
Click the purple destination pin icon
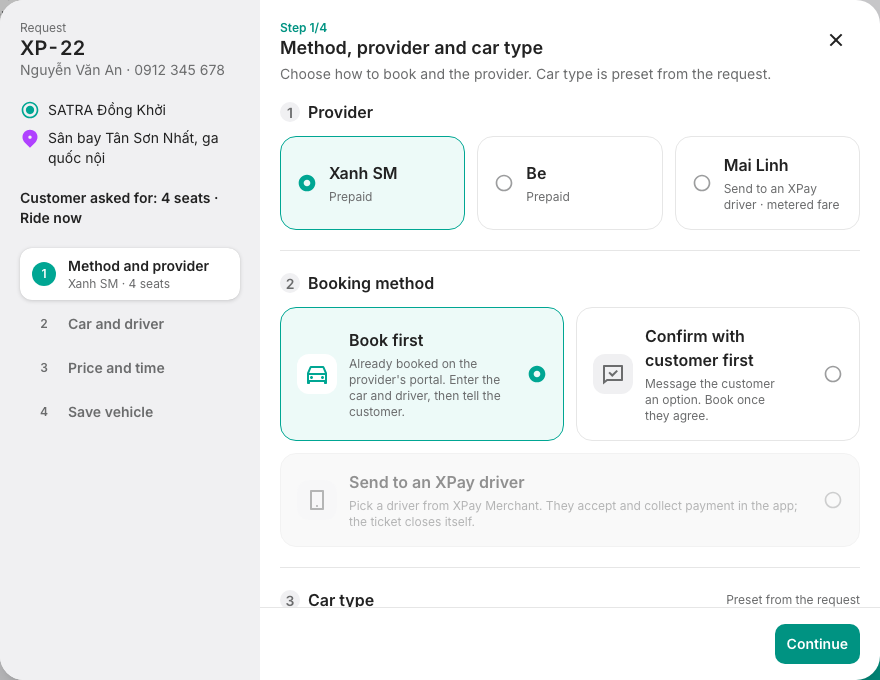click(x=30, y=139)
